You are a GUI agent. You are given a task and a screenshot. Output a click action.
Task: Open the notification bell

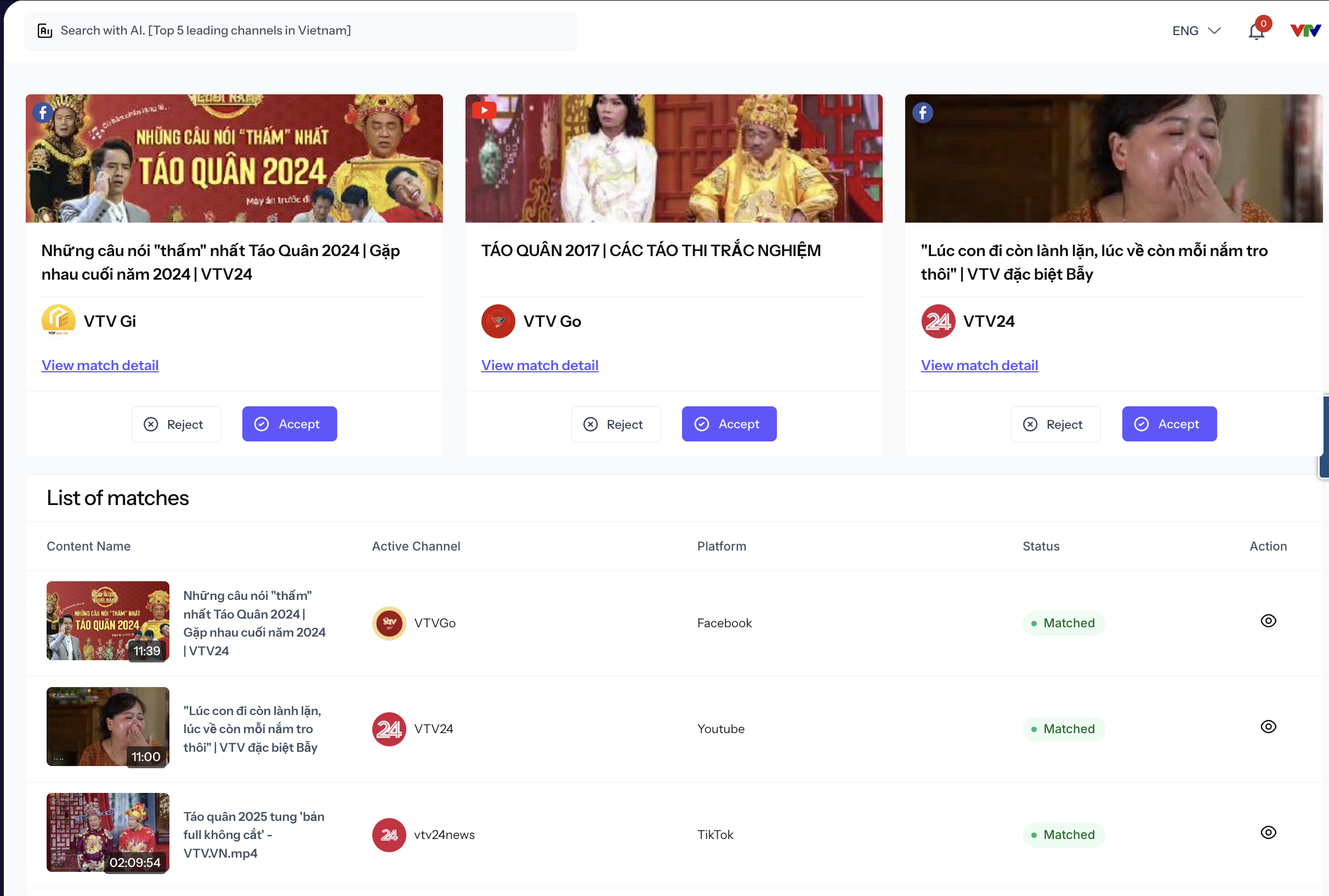click(1256, 30)
